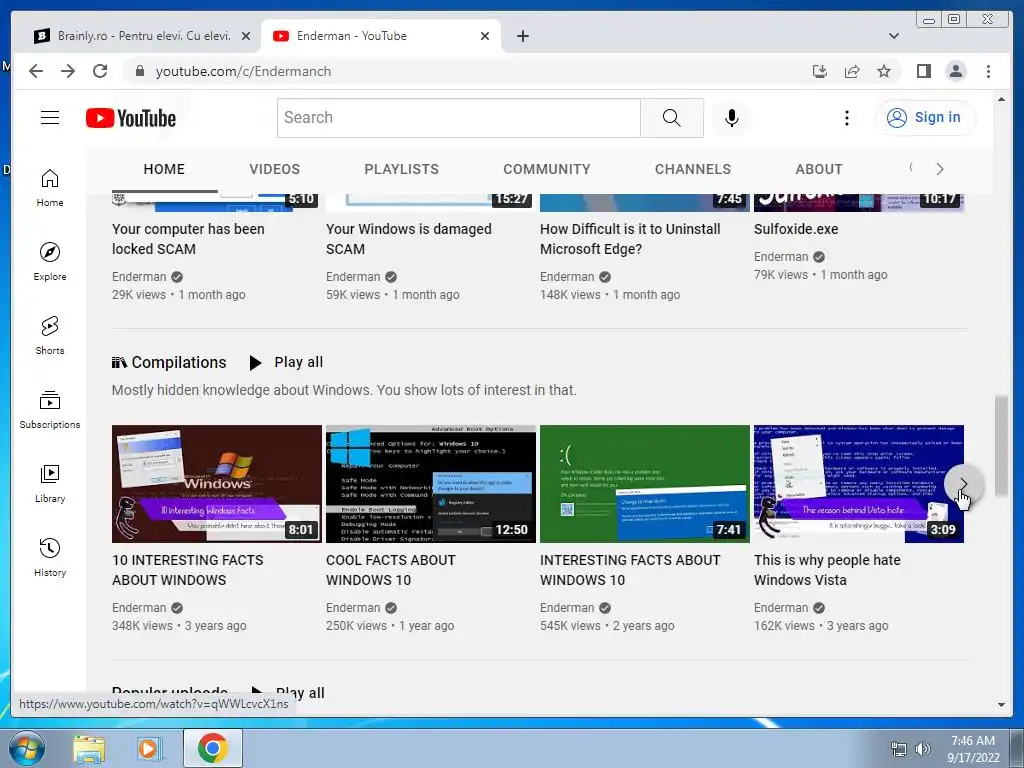Click the scrollbar down arrow
1024x768 pixels.
[x=1001, y=705]
